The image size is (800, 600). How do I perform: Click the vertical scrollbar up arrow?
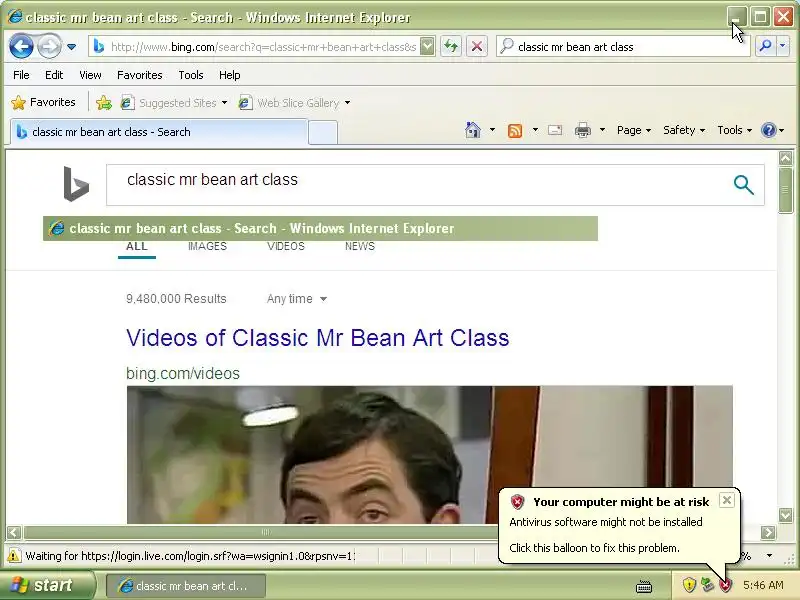(x=785, y=159)
